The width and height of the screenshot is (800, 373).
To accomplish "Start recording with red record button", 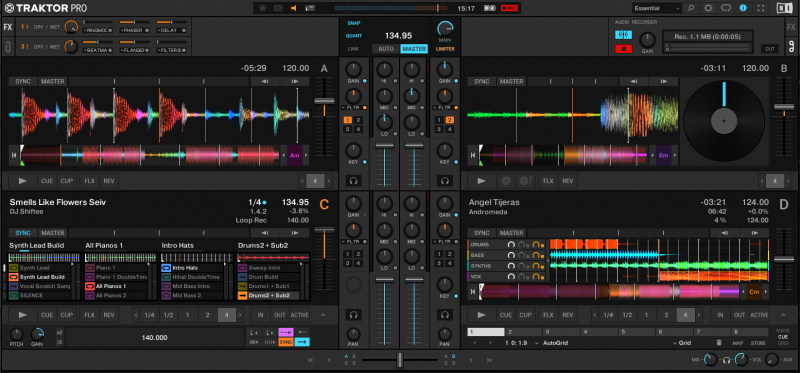I will click(x=623, y=49).
